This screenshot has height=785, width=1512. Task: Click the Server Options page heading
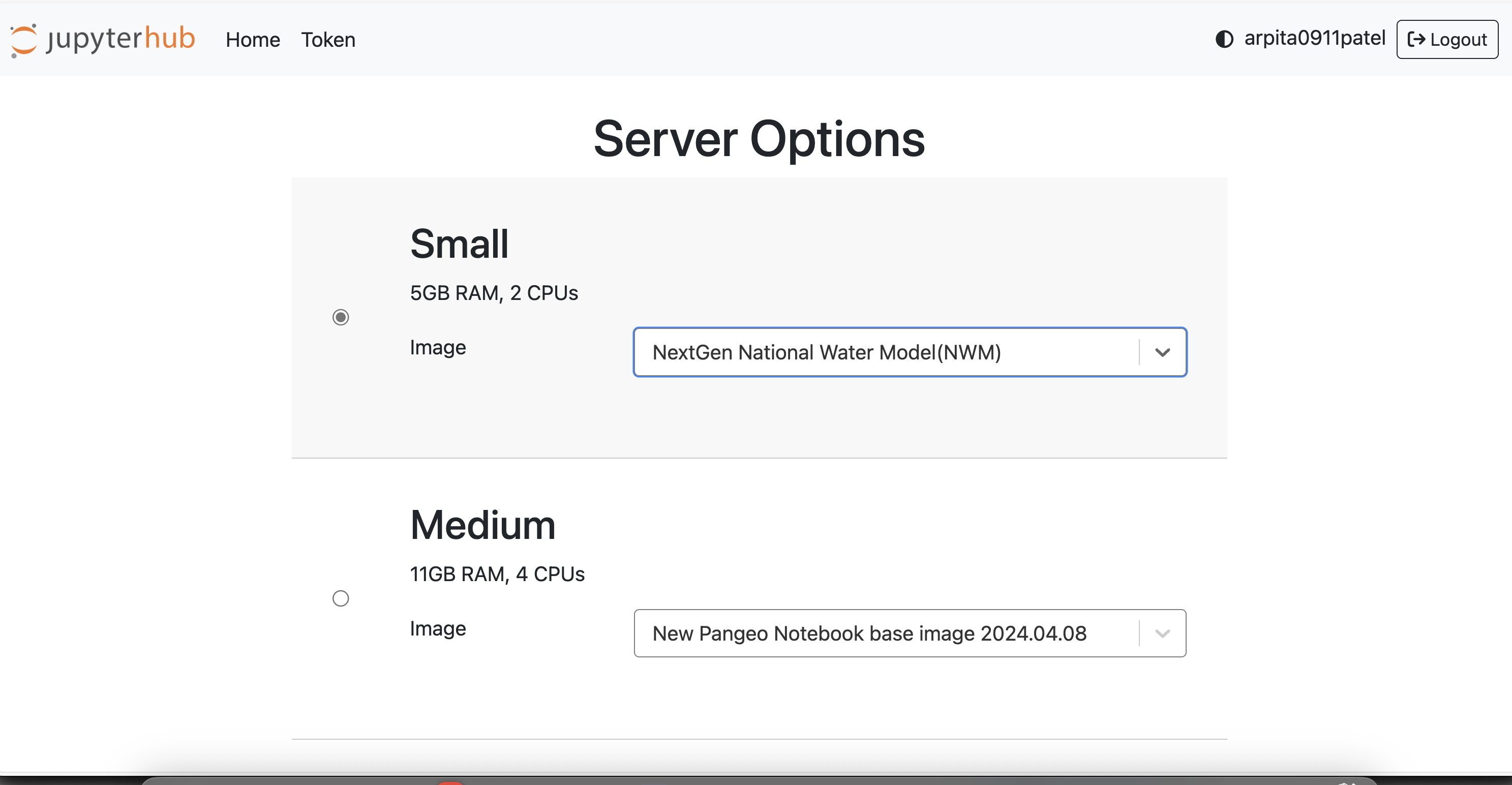tap(759, 139)
